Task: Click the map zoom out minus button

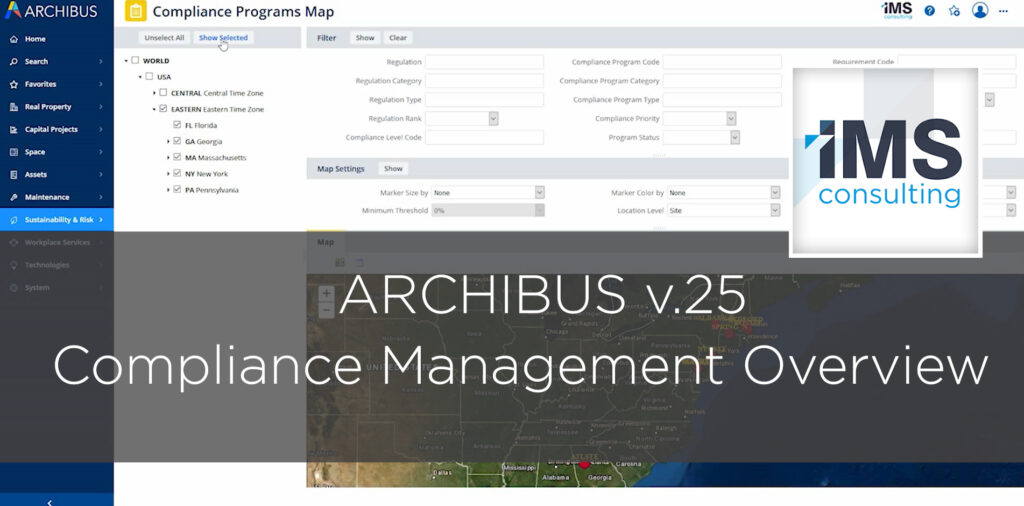Action: click(x=326, y=310)
